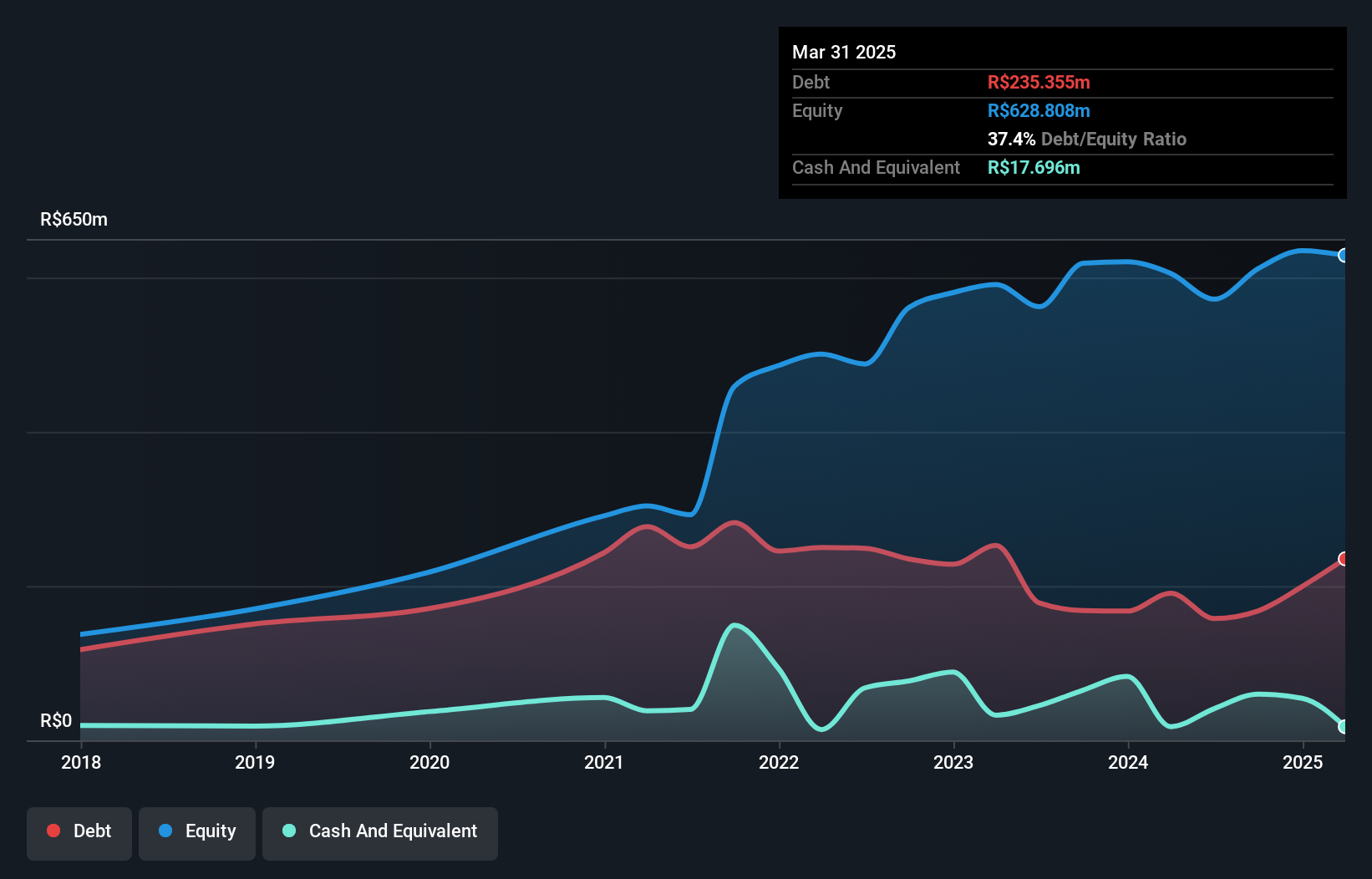Screen dimensions: 1372x879
Task: Click the cash spike peak near 2022
Action: tap(734, 625)
